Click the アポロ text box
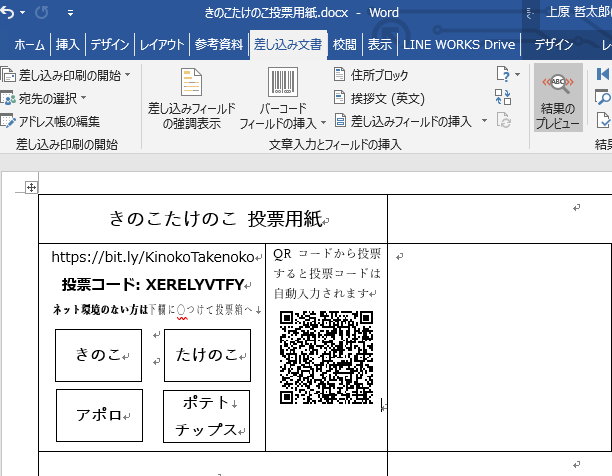612x476 pixels. click(x=100, y=415)
